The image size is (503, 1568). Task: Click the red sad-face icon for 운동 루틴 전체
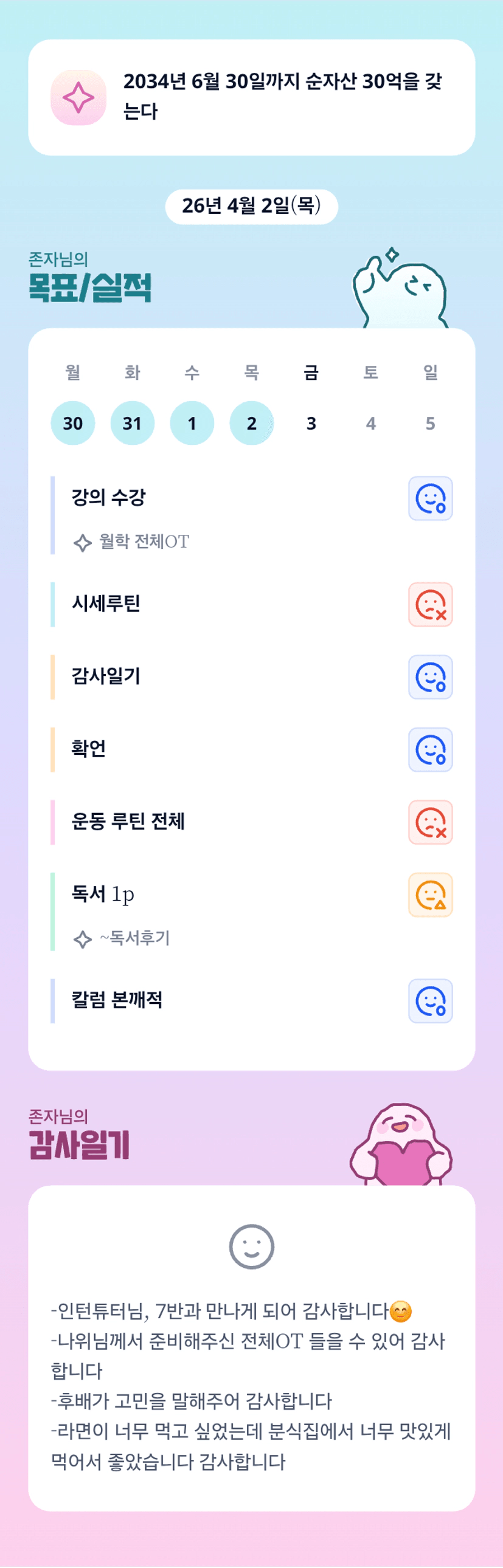coord(430,822)
